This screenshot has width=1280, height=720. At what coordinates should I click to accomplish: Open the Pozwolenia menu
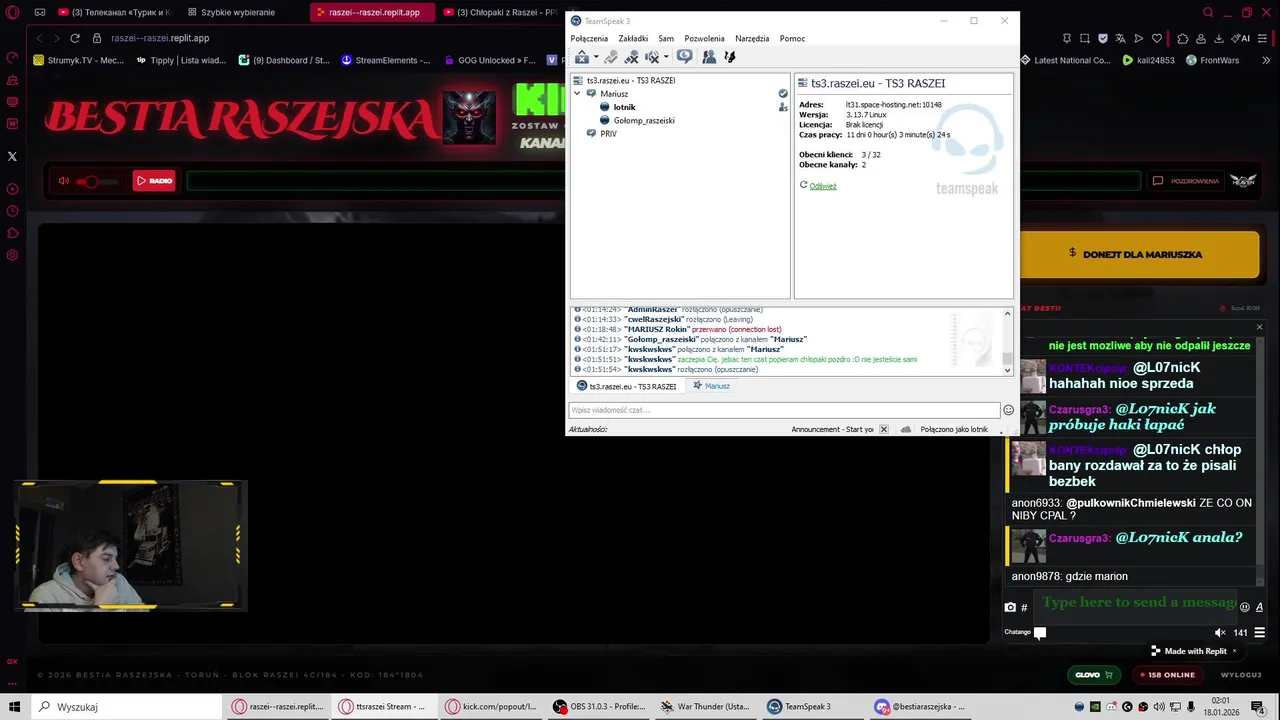[704, 39]
